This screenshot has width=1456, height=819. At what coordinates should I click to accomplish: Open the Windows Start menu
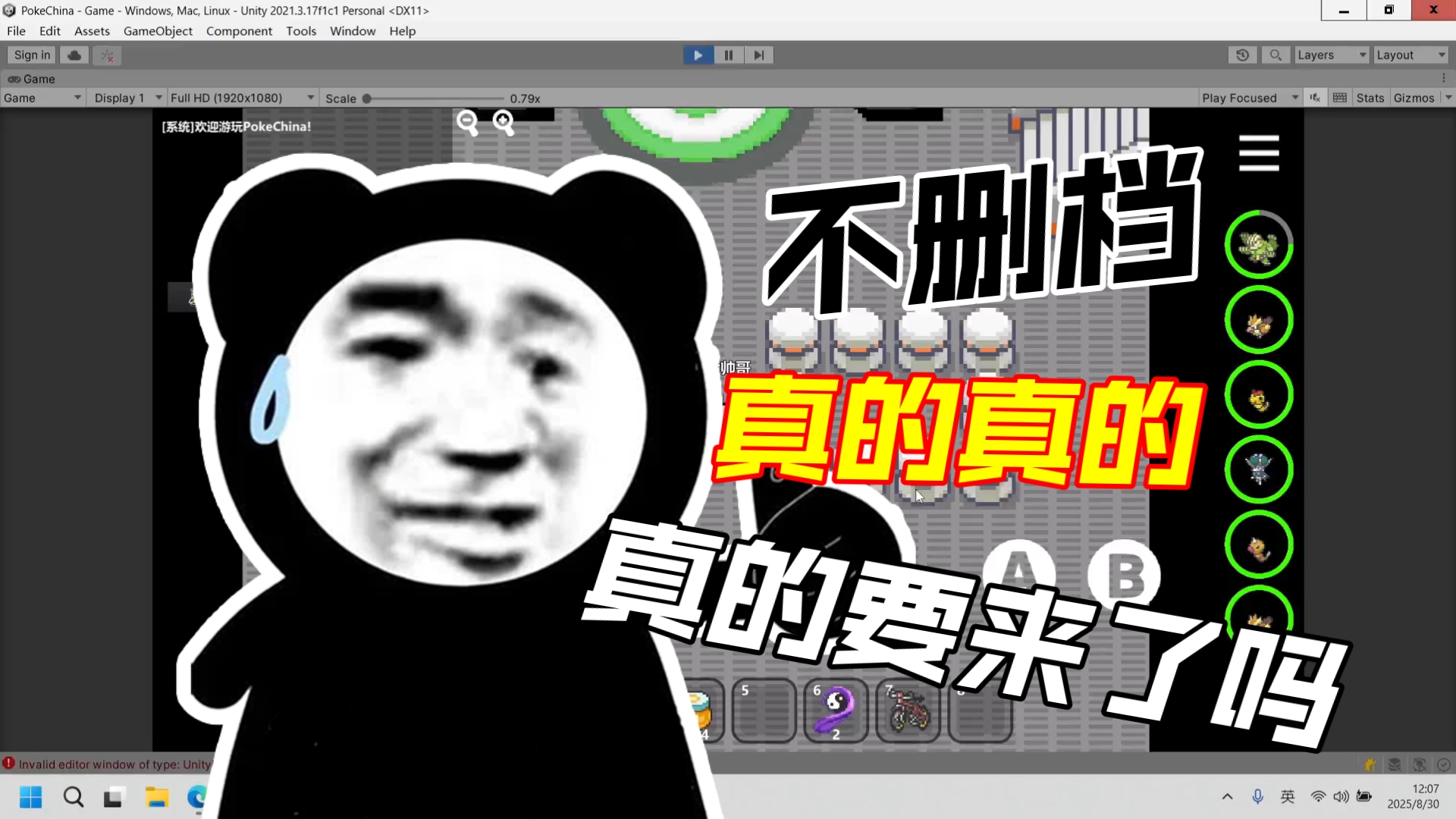coord(30,797)
